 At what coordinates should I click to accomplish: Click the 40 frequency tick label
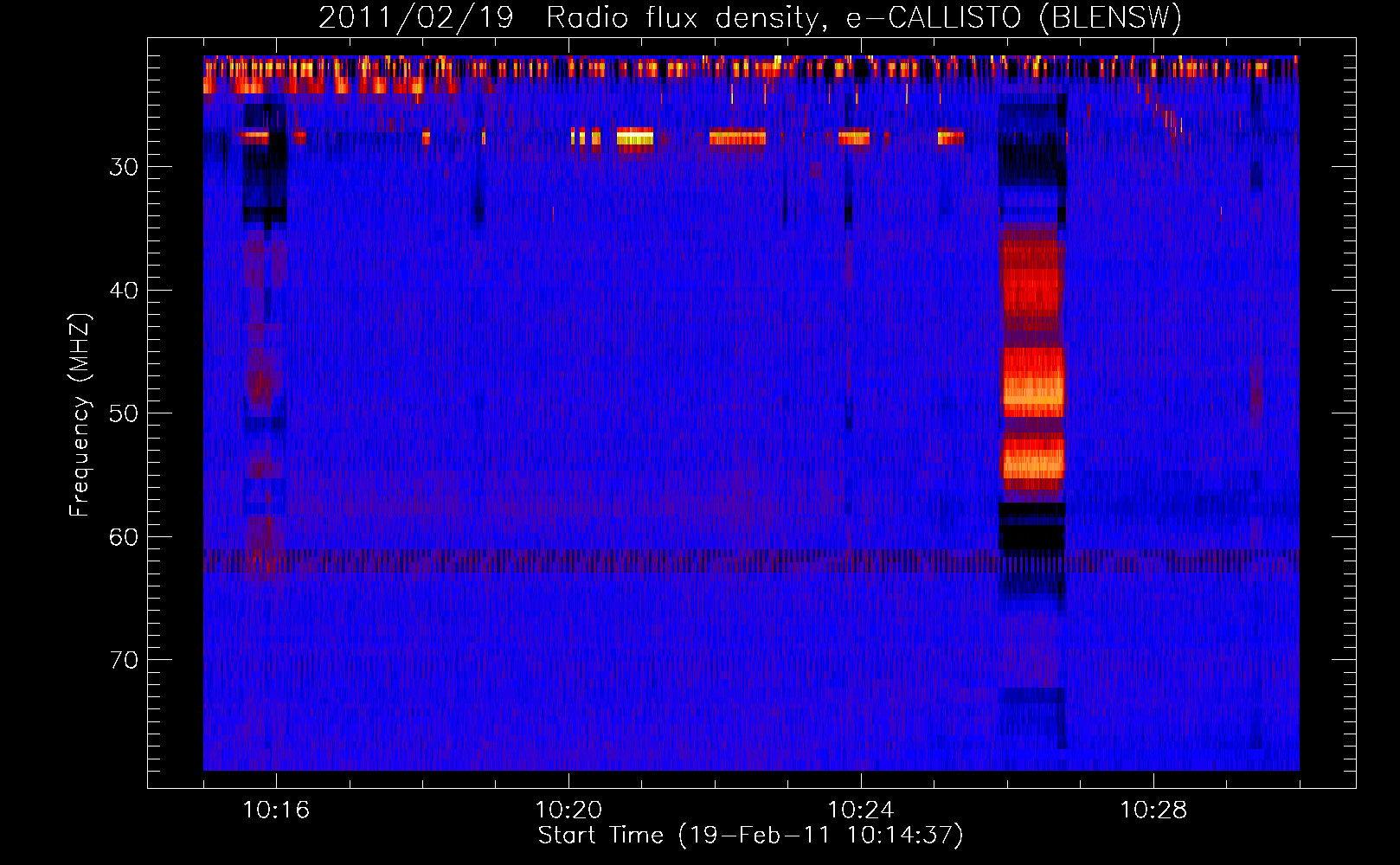pos(124,290)
